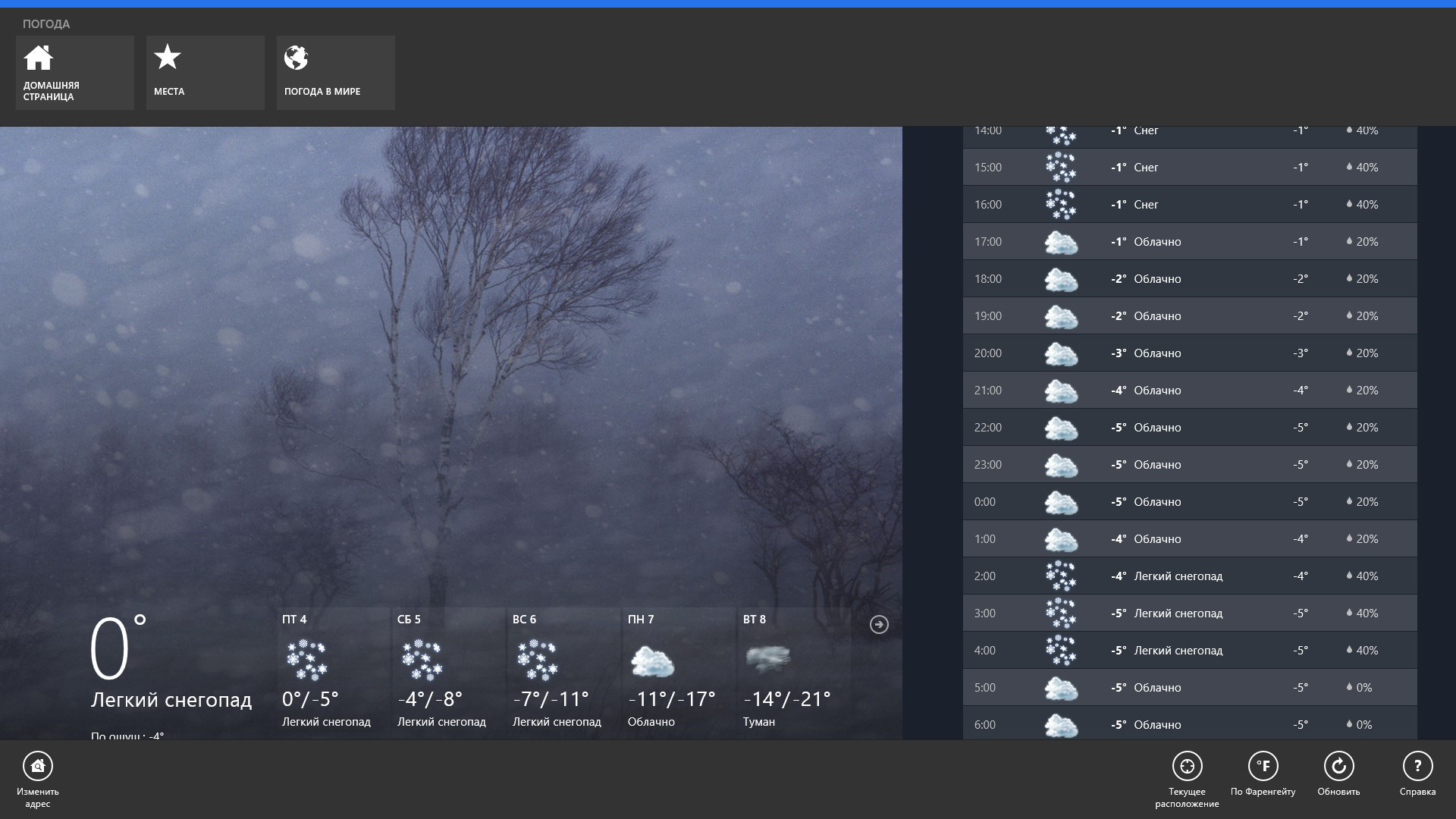Click the Refresh circular arrow icon
1456x819 pixels.
point(1338,767)
